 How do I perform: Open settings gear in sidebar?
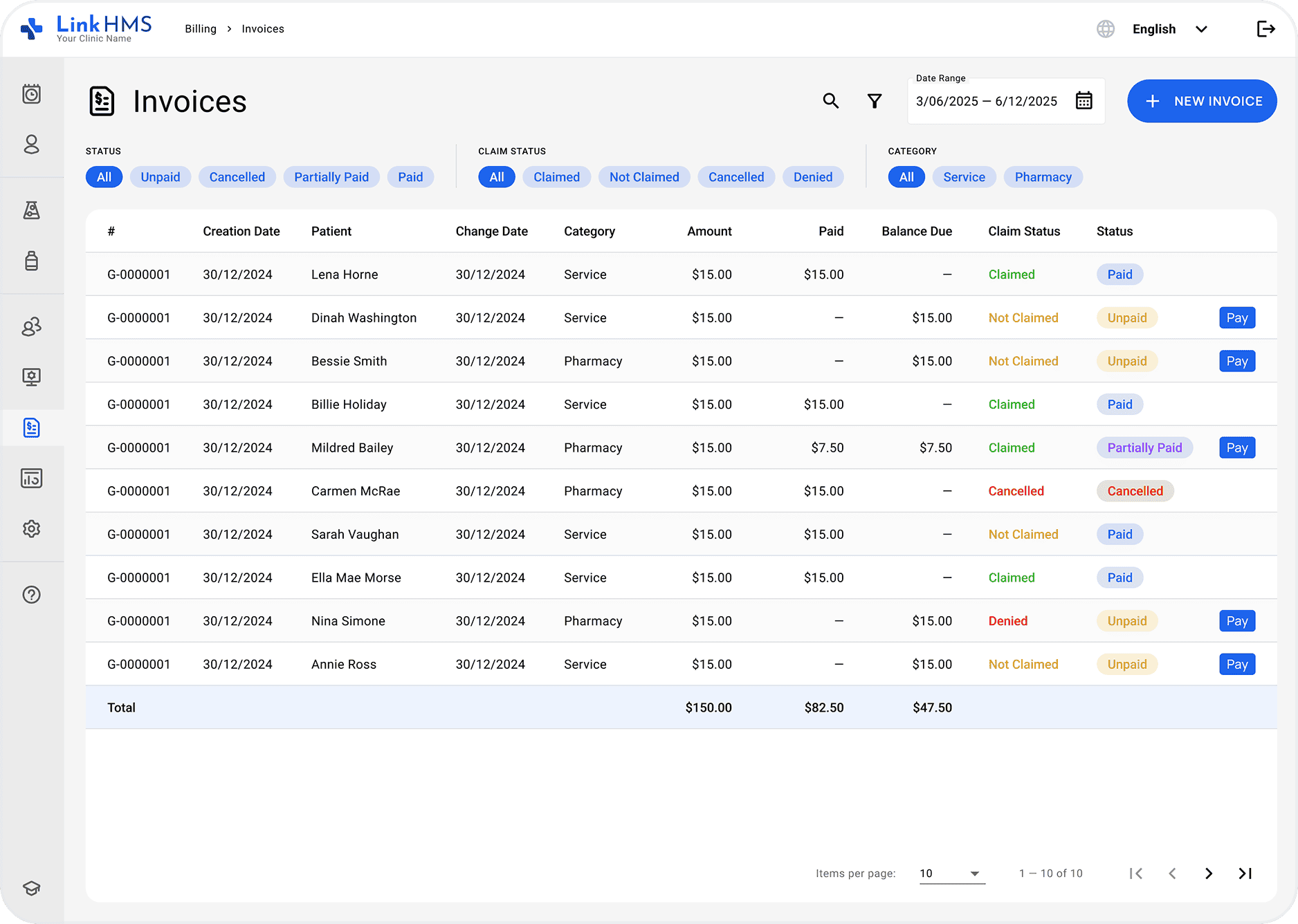(32, 529)
